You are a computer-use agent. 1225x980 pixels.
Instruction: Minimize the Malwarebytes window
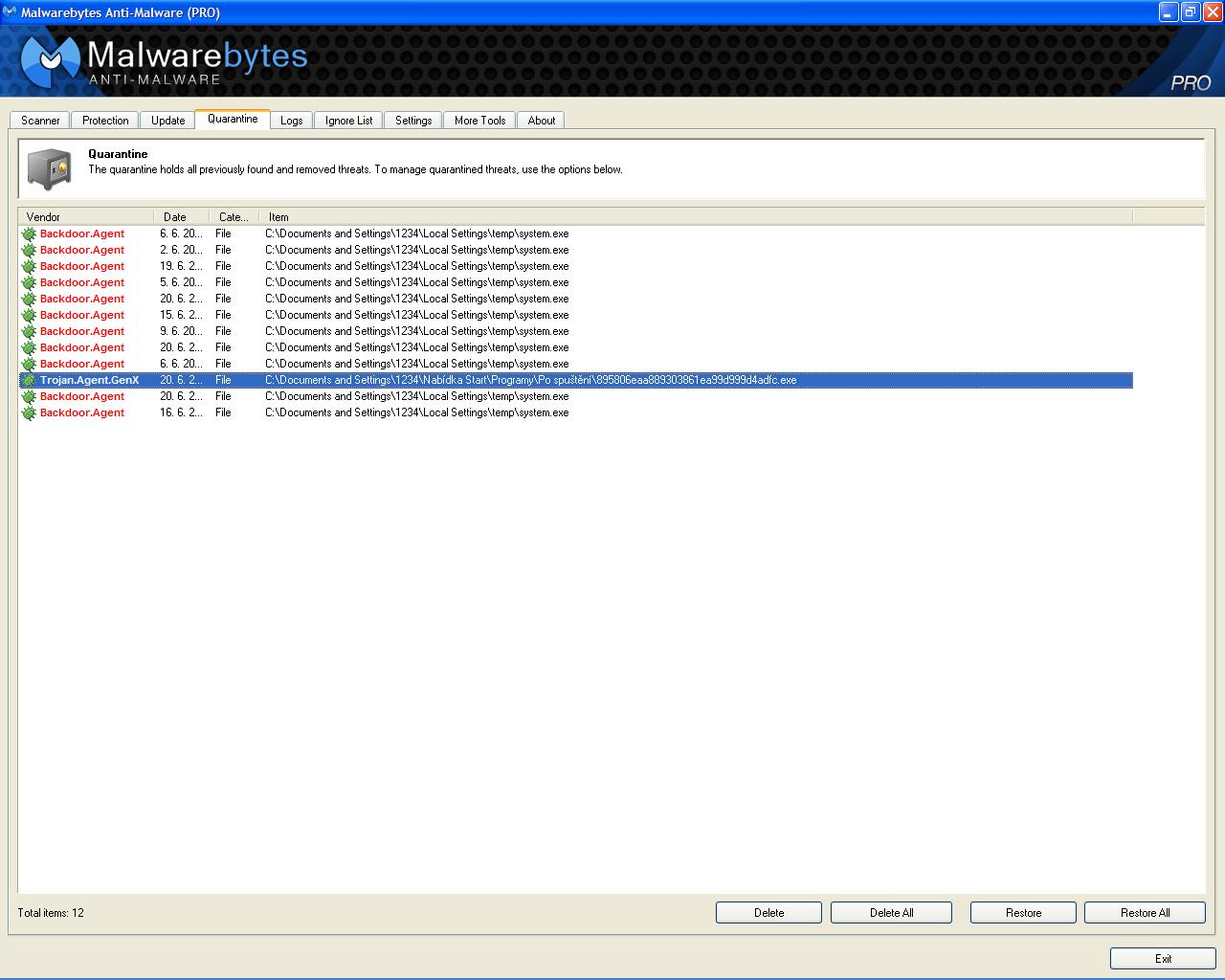point(1168,12)
